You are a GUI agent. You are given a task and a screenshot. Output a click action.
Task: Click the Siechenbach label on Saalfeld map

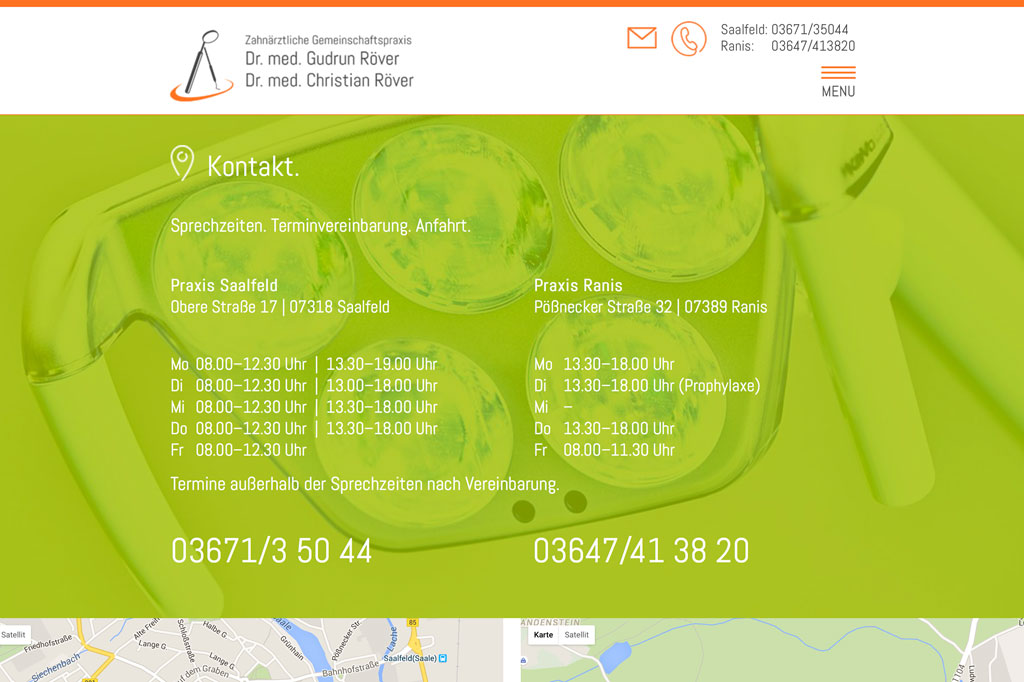[x=56, y=666]
